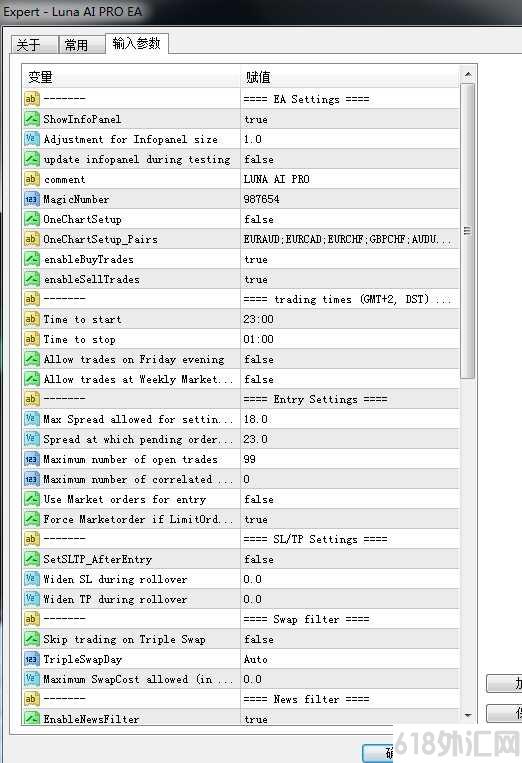522x763 pixels.
Task: Toggle Skip trading on Triple Swap value
Action: (x=350, y=639)
